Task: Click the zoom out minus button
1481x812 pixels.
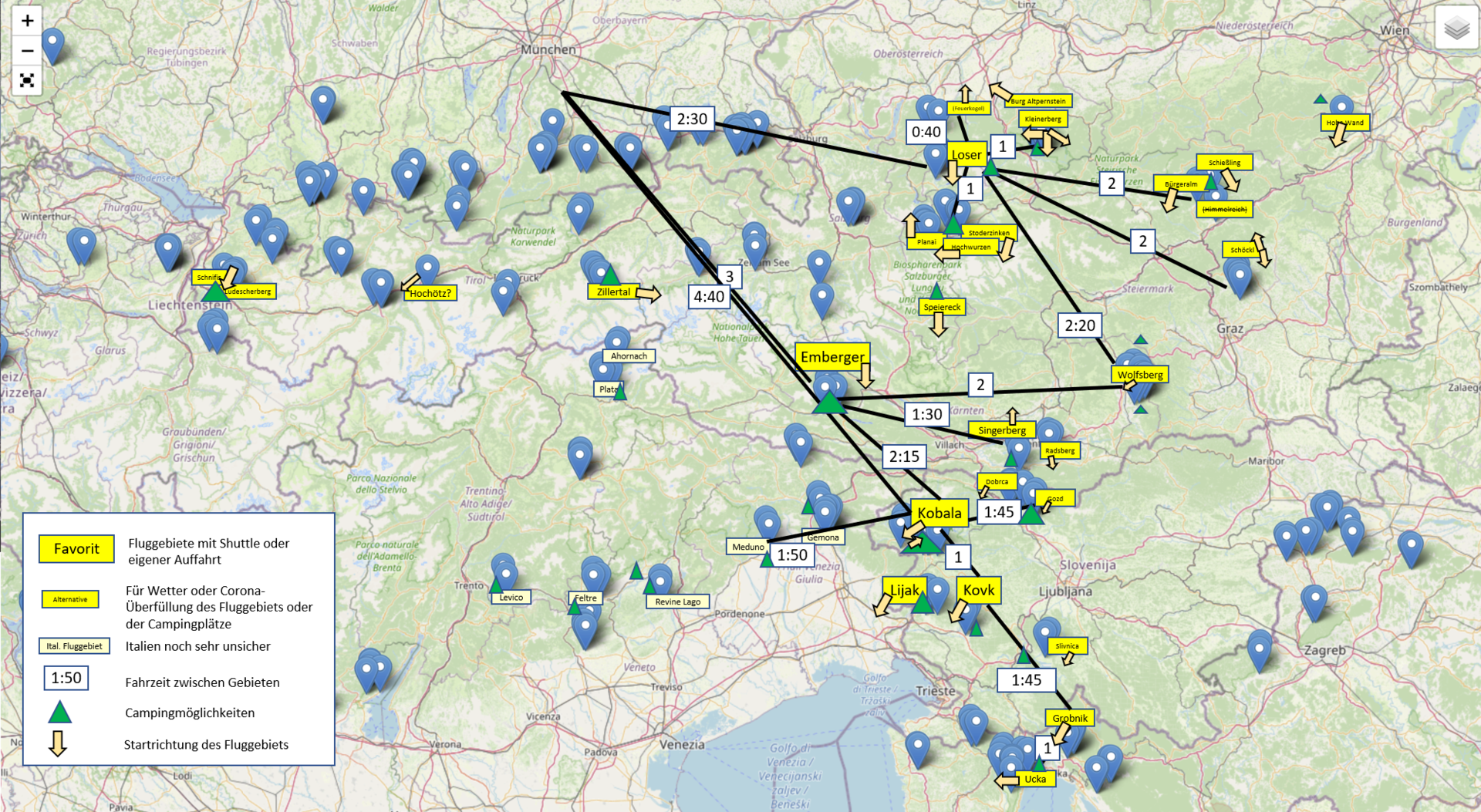Action: click(27, 51)
